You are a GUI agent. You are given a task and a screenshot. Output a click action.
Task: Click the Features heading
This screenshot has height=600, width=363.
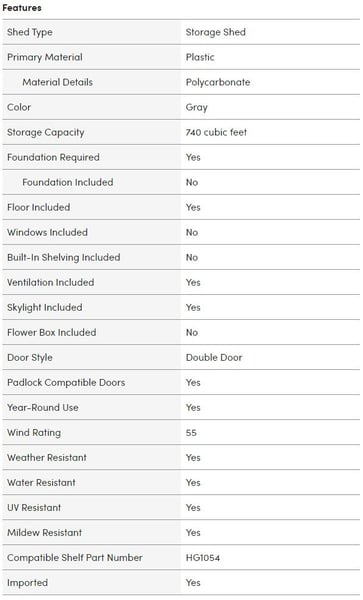(x=22, y=8)
